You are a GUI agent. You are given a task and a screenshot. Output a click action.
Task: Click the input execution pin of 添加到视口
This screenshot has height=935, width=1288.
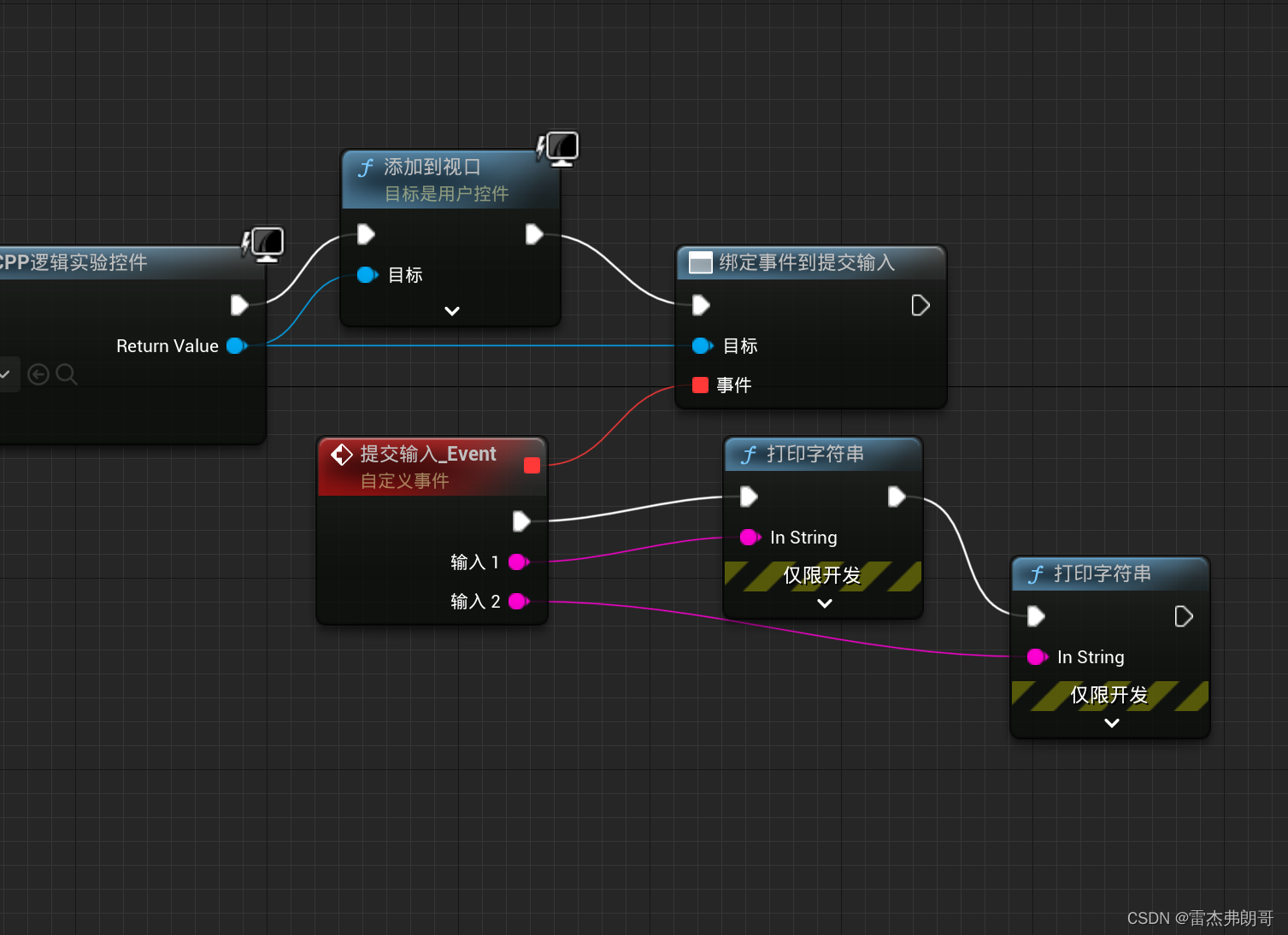(x=366, y=234)
